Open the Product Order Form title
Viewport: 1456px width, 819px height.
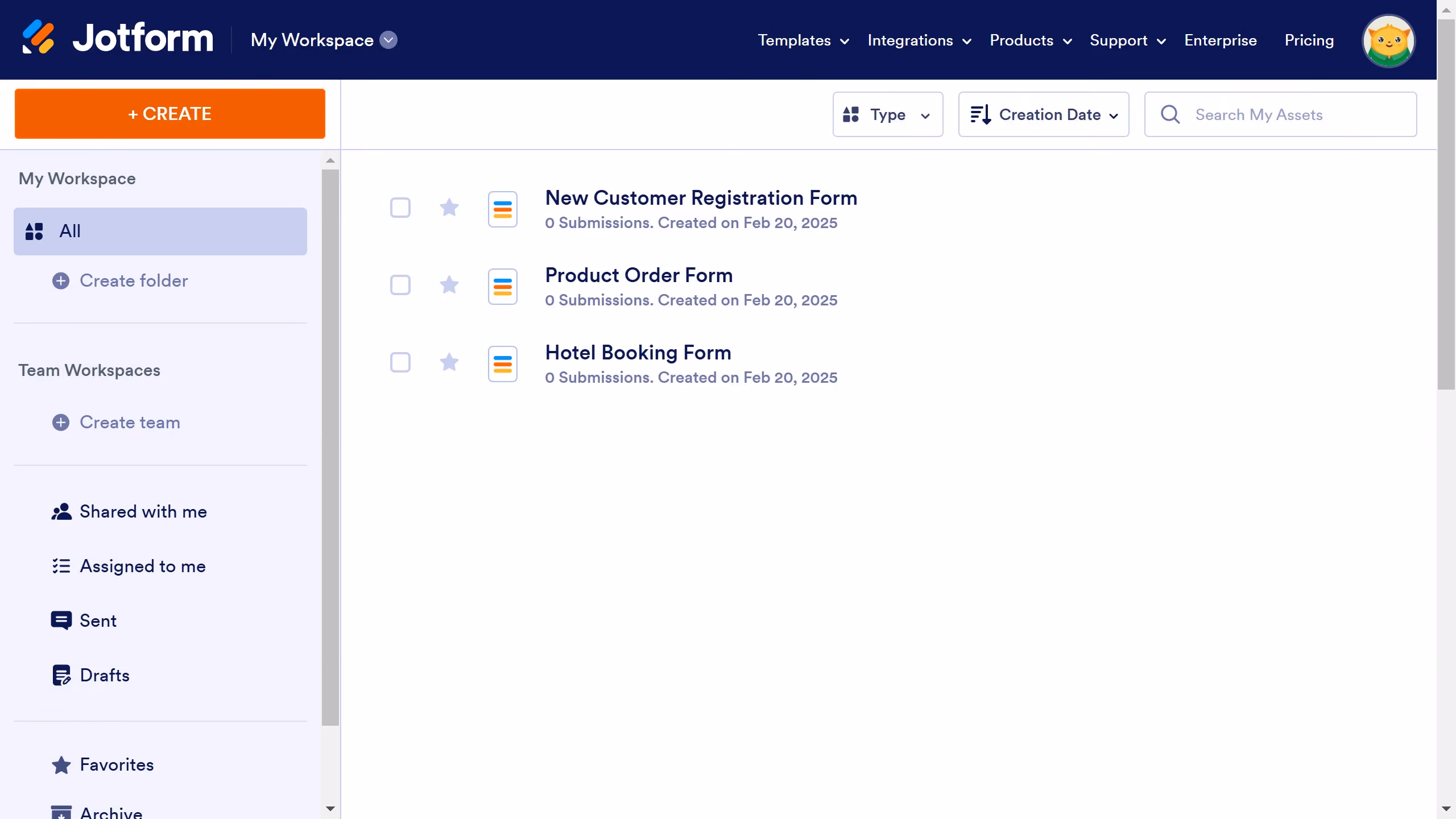point(639,275)
